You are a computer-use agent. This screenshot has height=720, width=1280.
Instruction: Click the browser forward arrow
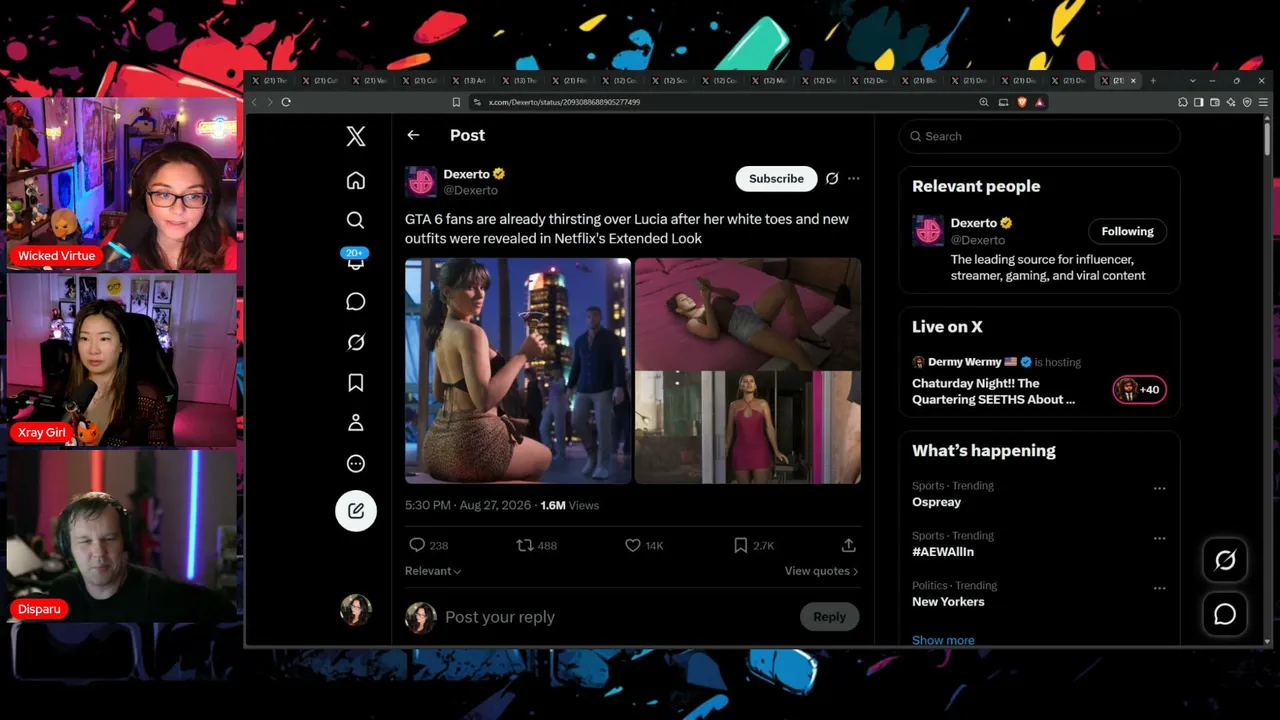269,102
